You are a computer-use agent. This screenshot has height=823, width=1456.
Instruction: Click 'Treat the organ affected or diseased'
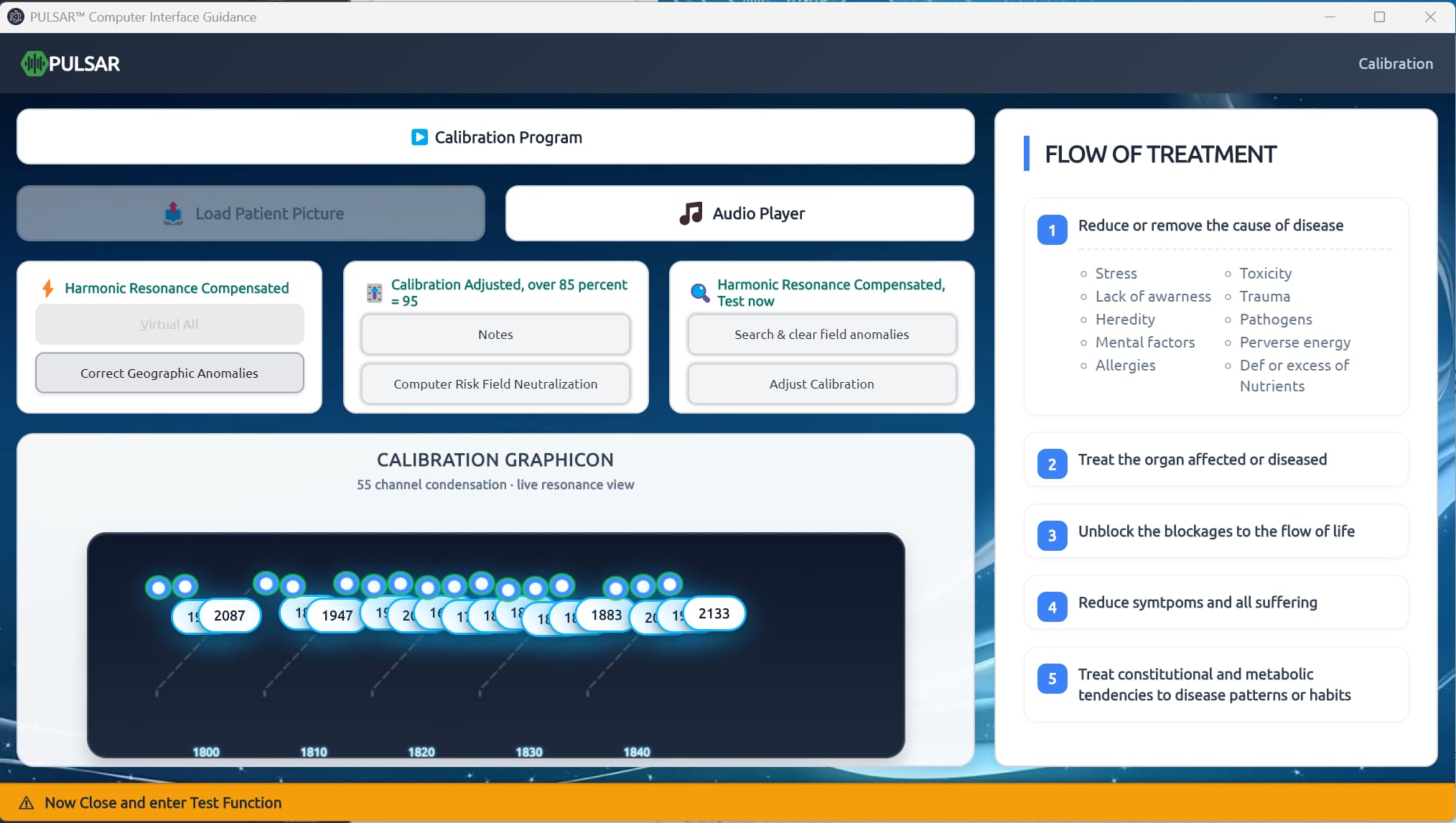[x=1202, y=460]
